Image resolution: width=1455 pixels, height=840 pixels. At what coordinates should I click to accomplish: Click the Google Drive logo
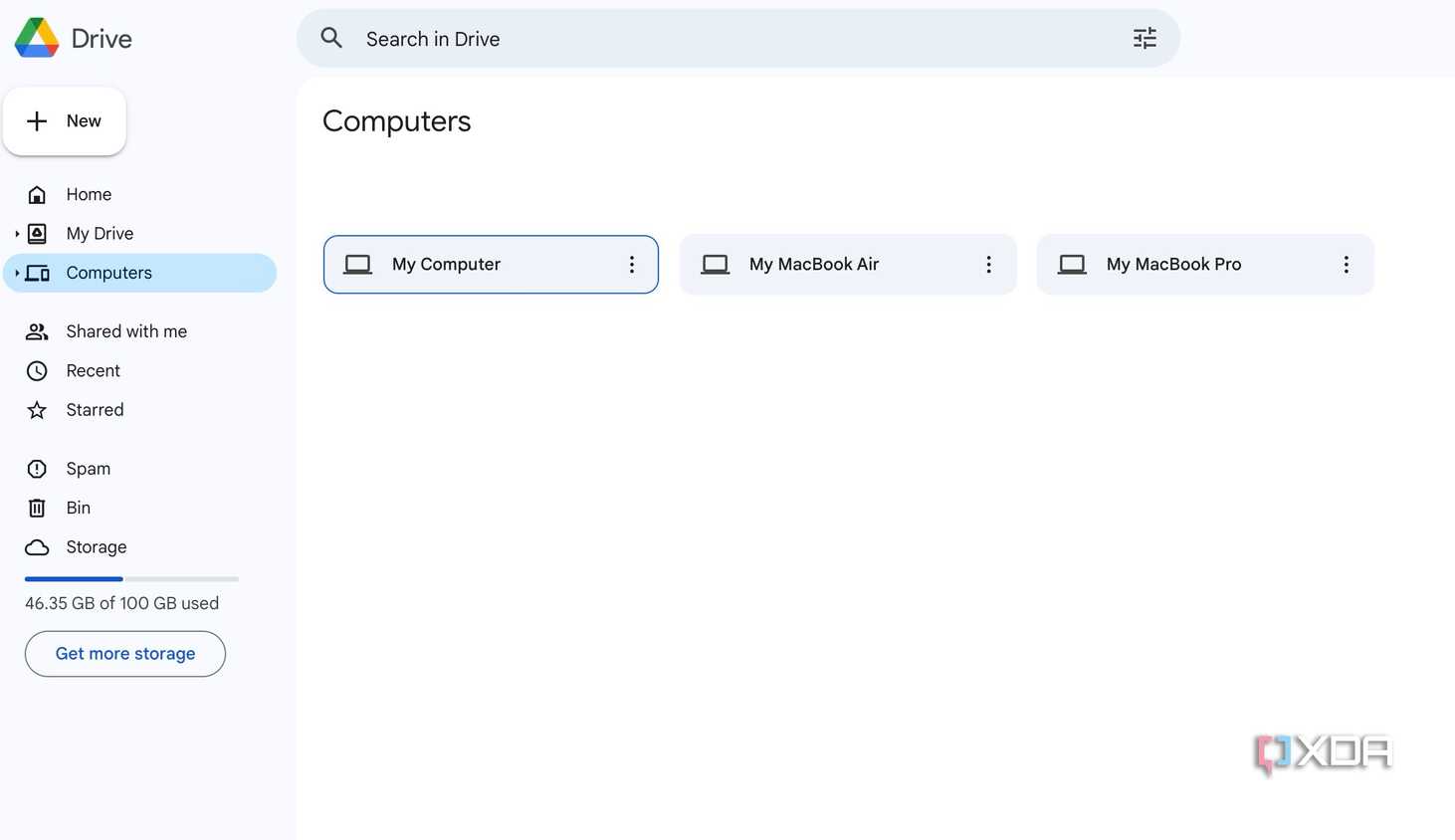click(37, 38)
